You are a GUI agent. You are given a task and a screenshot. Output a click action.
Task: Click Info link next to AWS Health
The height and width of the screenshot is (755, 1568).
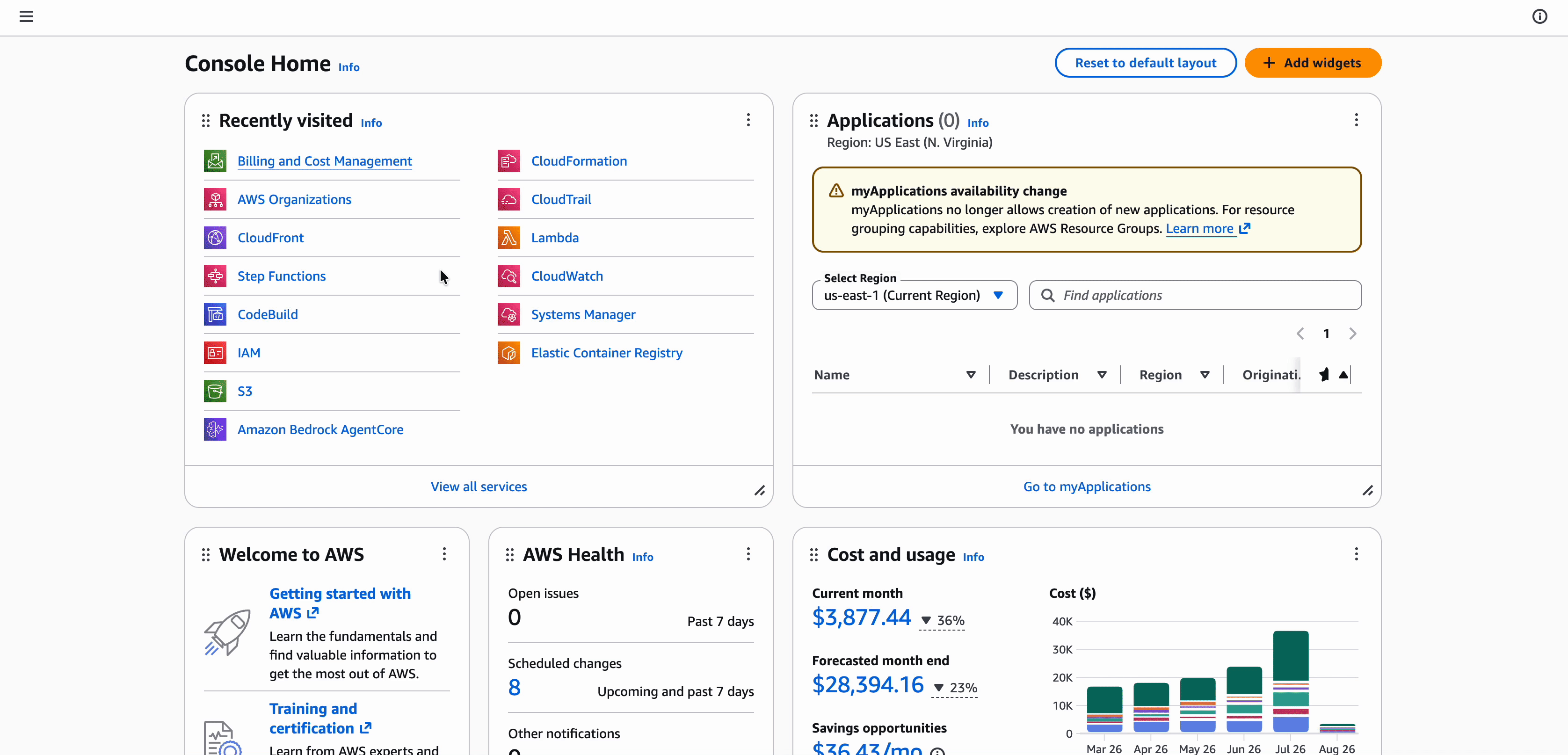point(643,557)
